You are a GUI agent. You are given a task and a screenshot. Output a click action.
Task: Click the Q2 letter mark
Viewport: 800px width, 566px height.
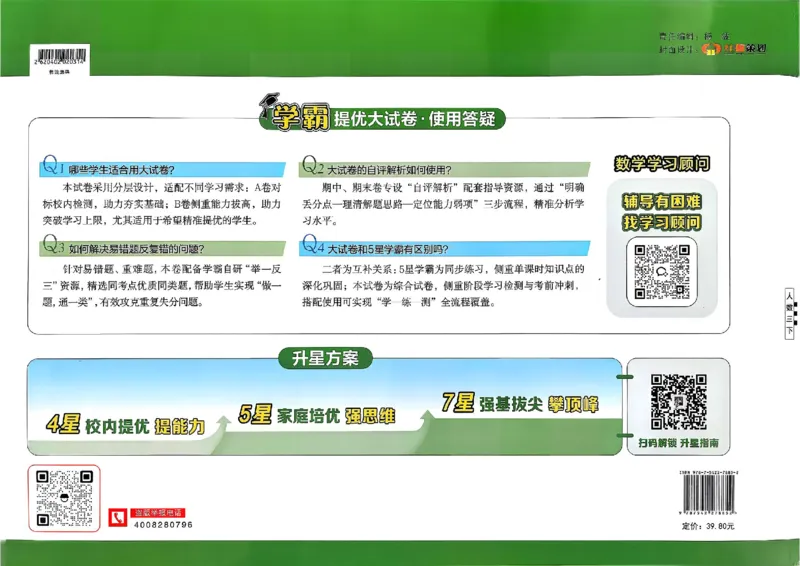click(x=312, y=165)
